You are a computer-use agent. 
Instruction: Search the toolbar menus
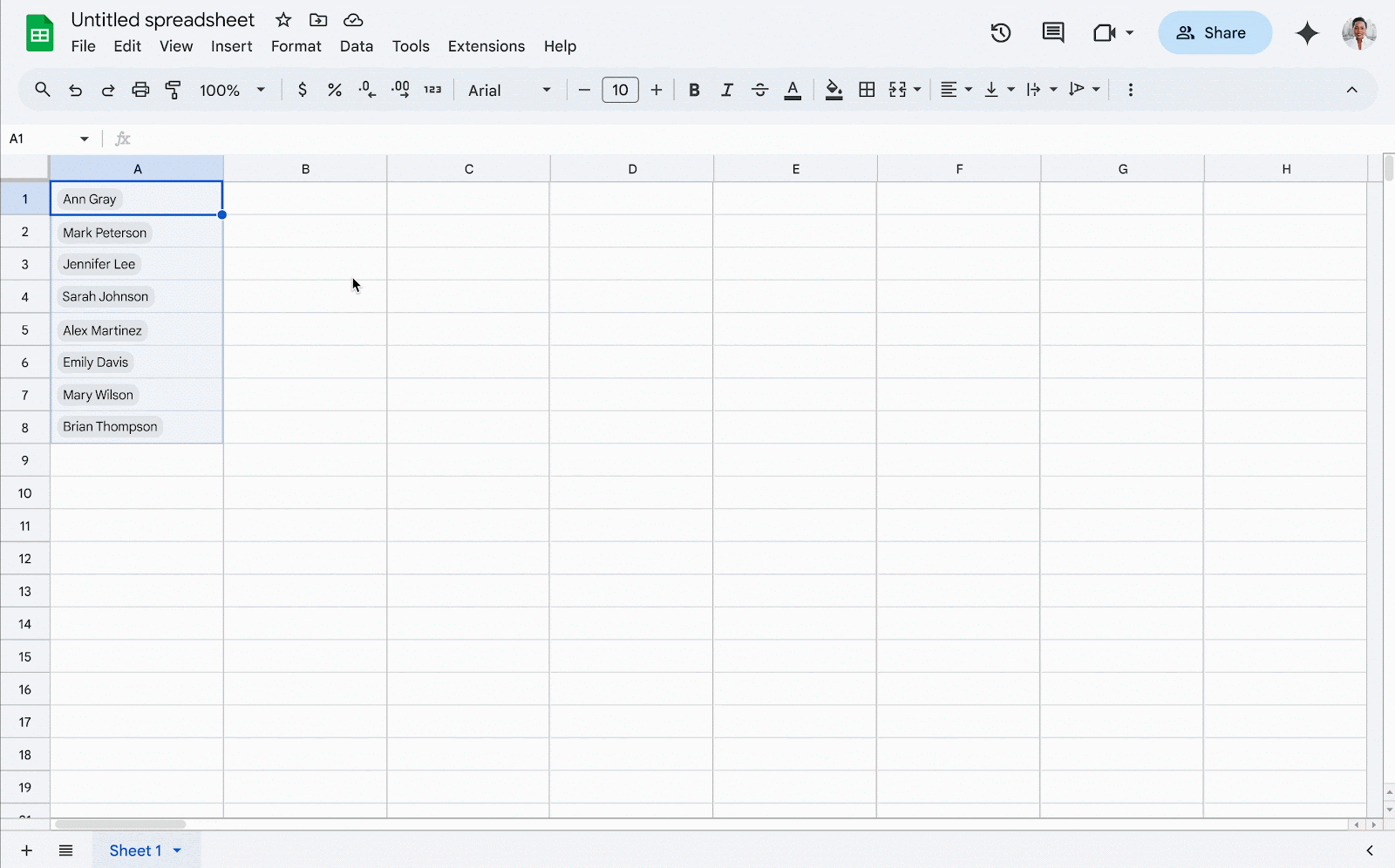coord(42,90)
